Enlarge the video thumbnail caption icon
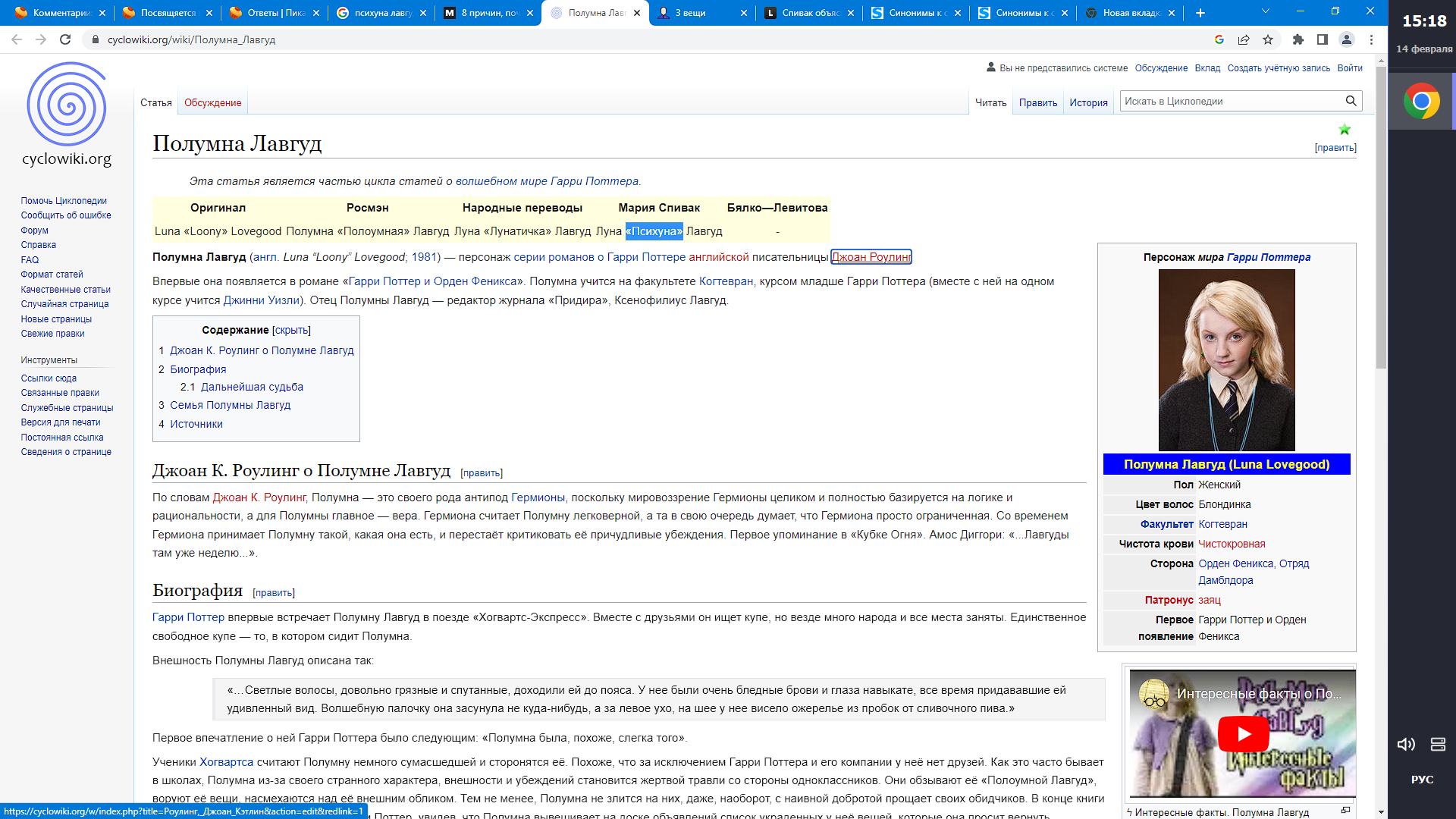The height and width of the screenshot is (819, 1456). point(1346,810)
